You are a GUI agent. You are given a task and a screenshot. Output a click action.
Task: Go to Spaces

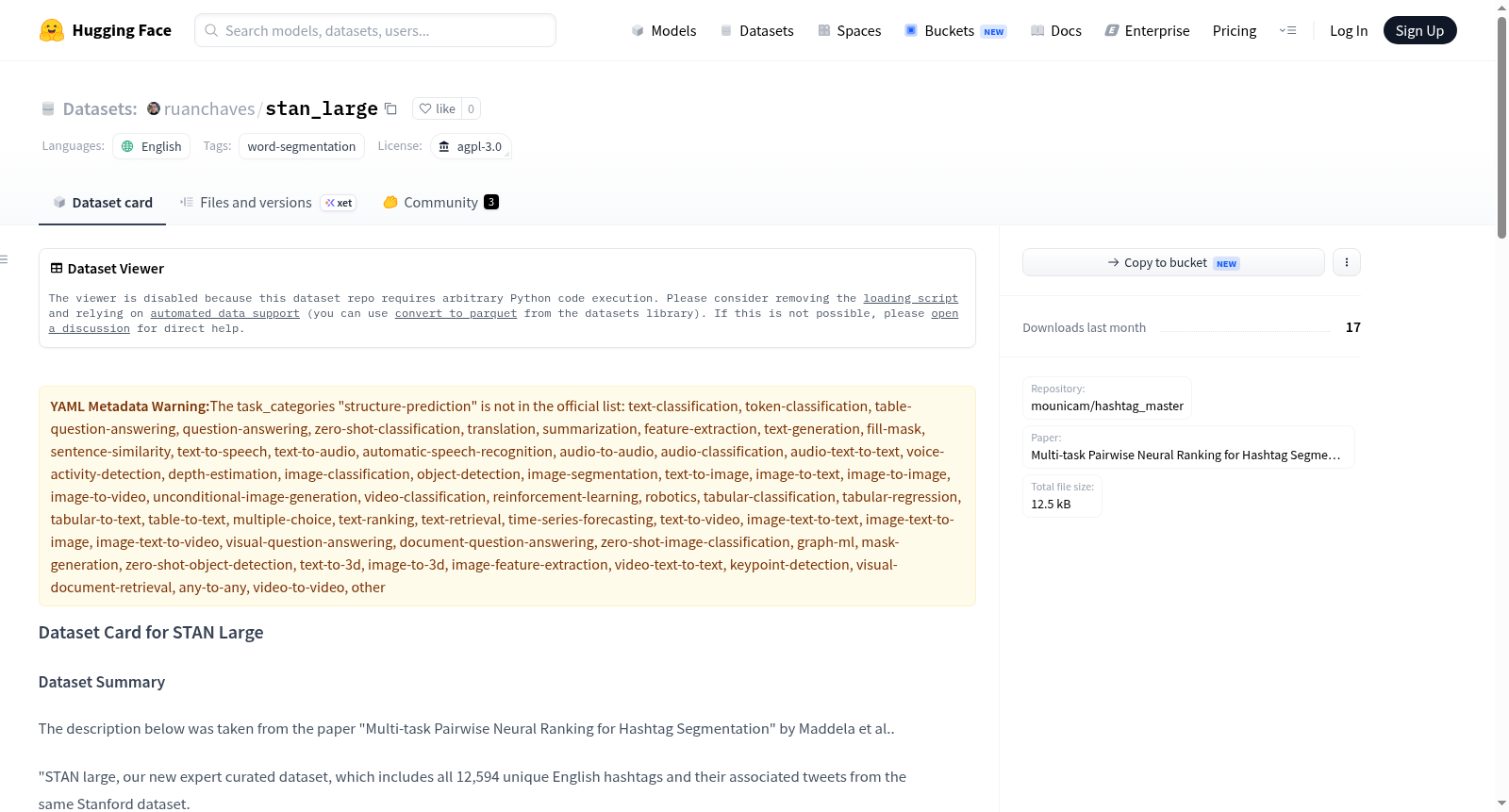point(849,30)
